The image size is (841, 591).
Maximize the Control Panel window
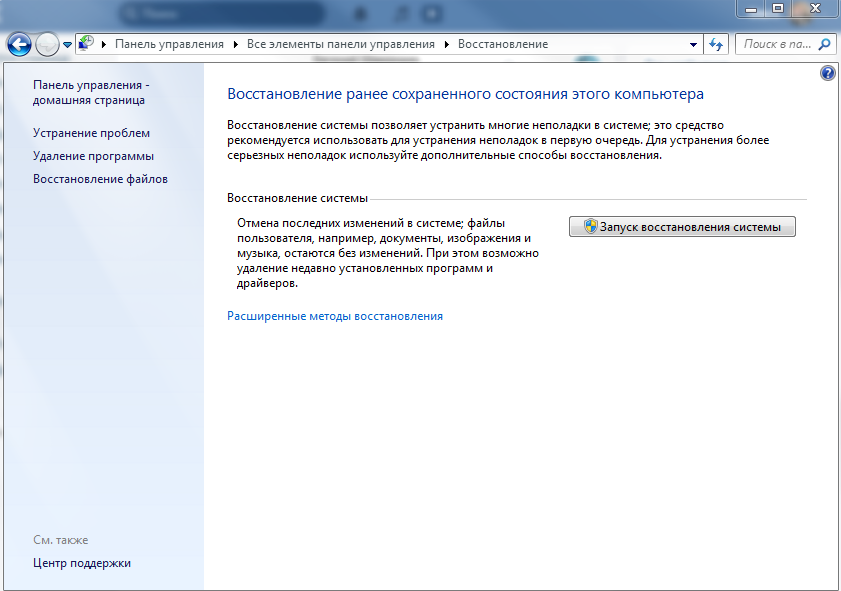(778, 9)
